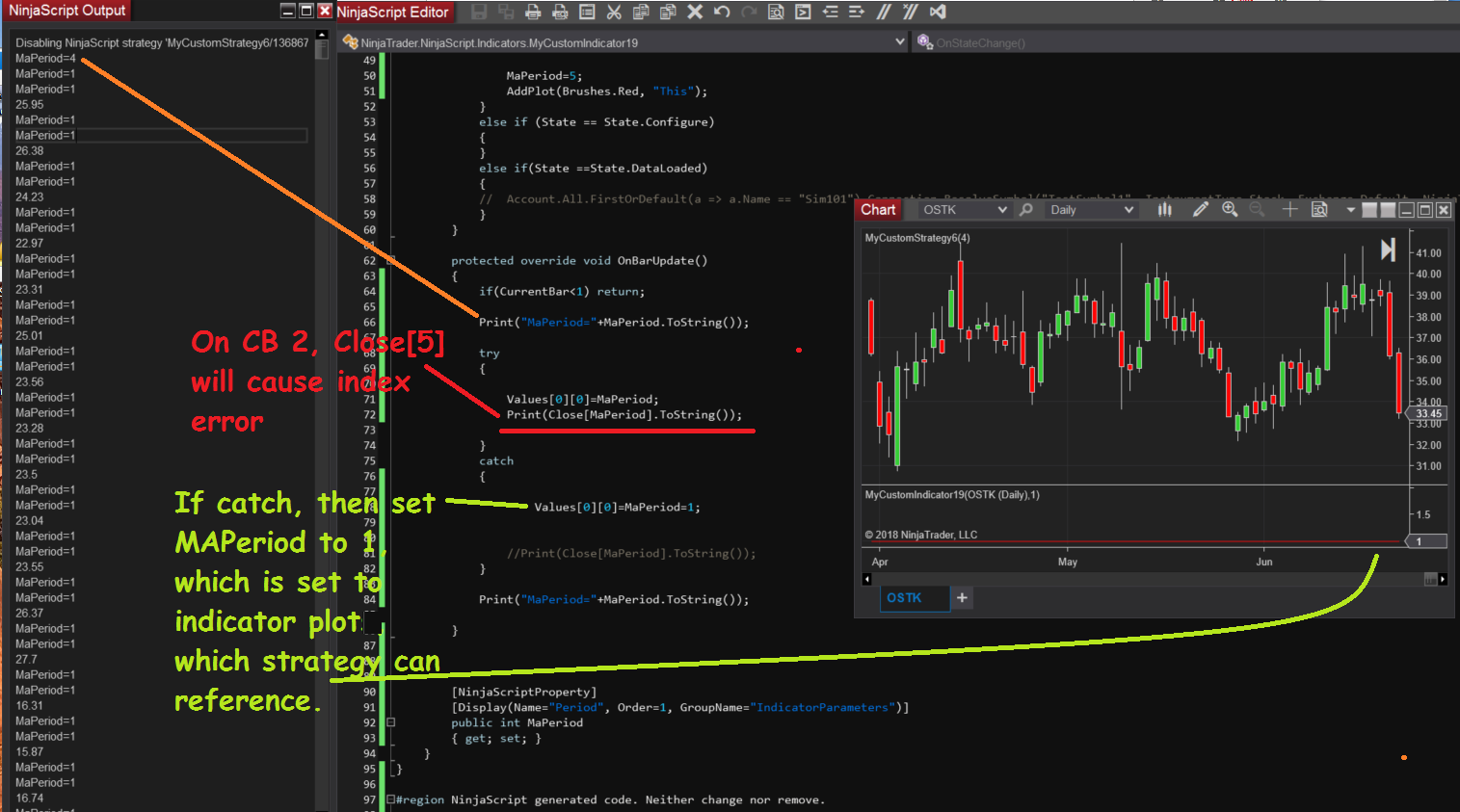Jump to latest bar using chart skip arrow
The width and height of the screenshot is (1460, 812).
tap(1388, 249)
